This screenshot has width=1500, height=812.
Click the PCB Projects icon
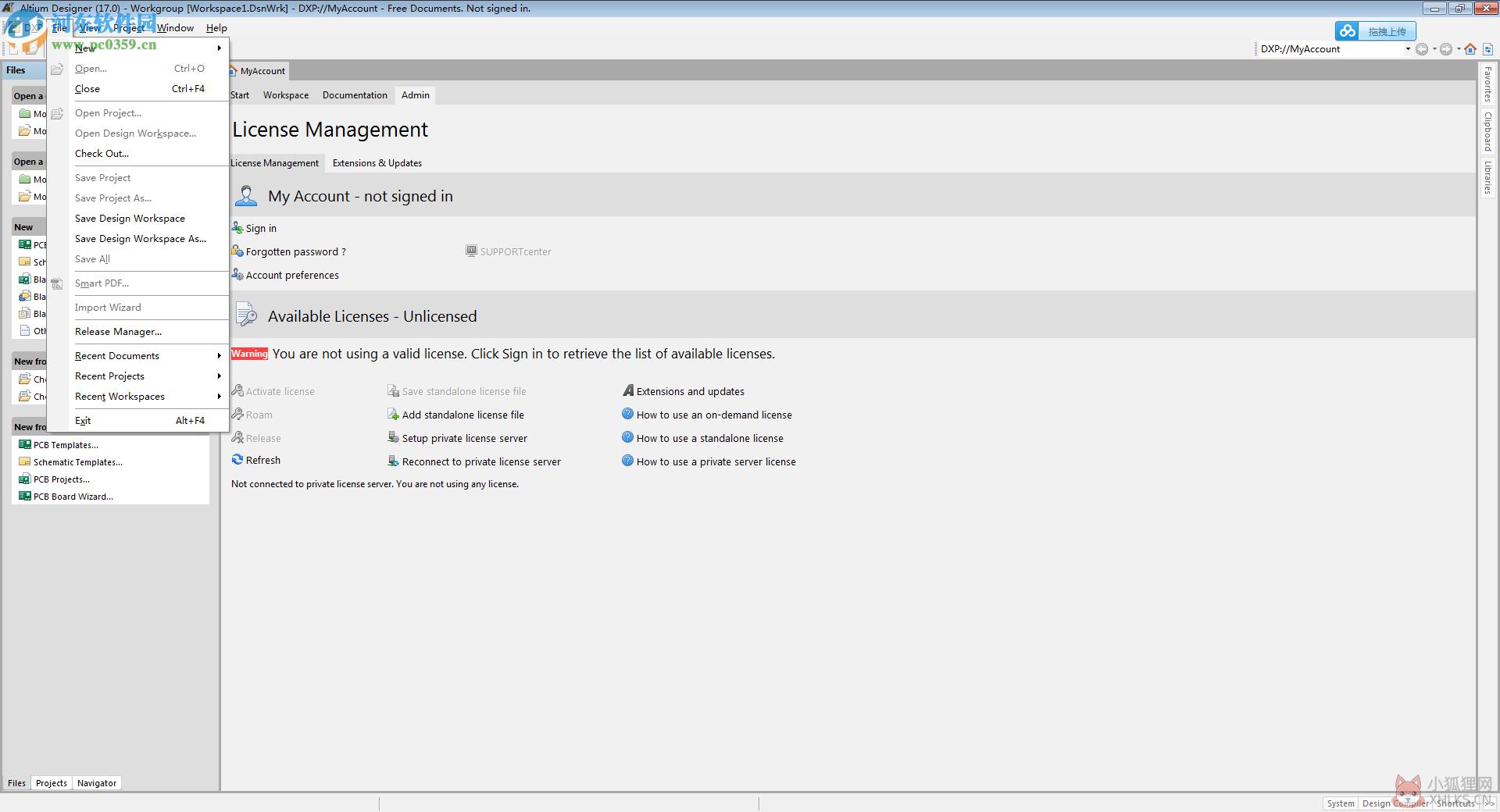click(x=25, y=479)
